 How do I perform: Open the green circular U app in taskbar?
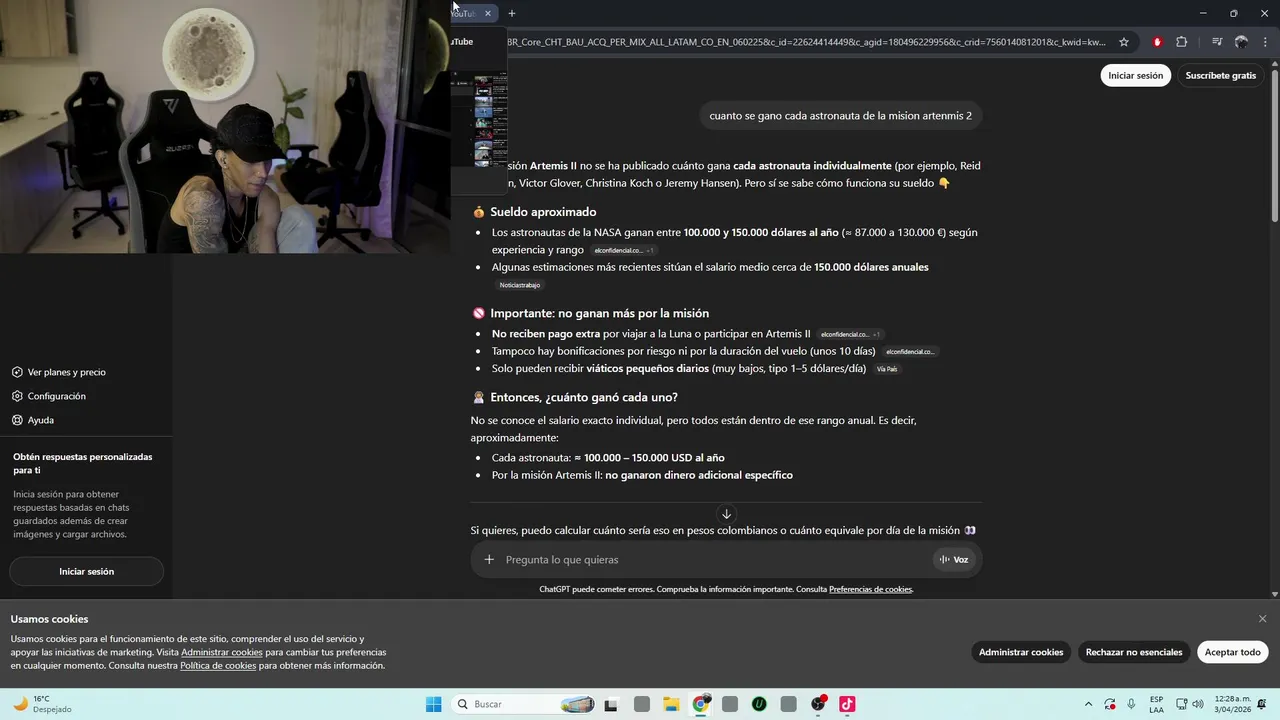coord(759,704)
